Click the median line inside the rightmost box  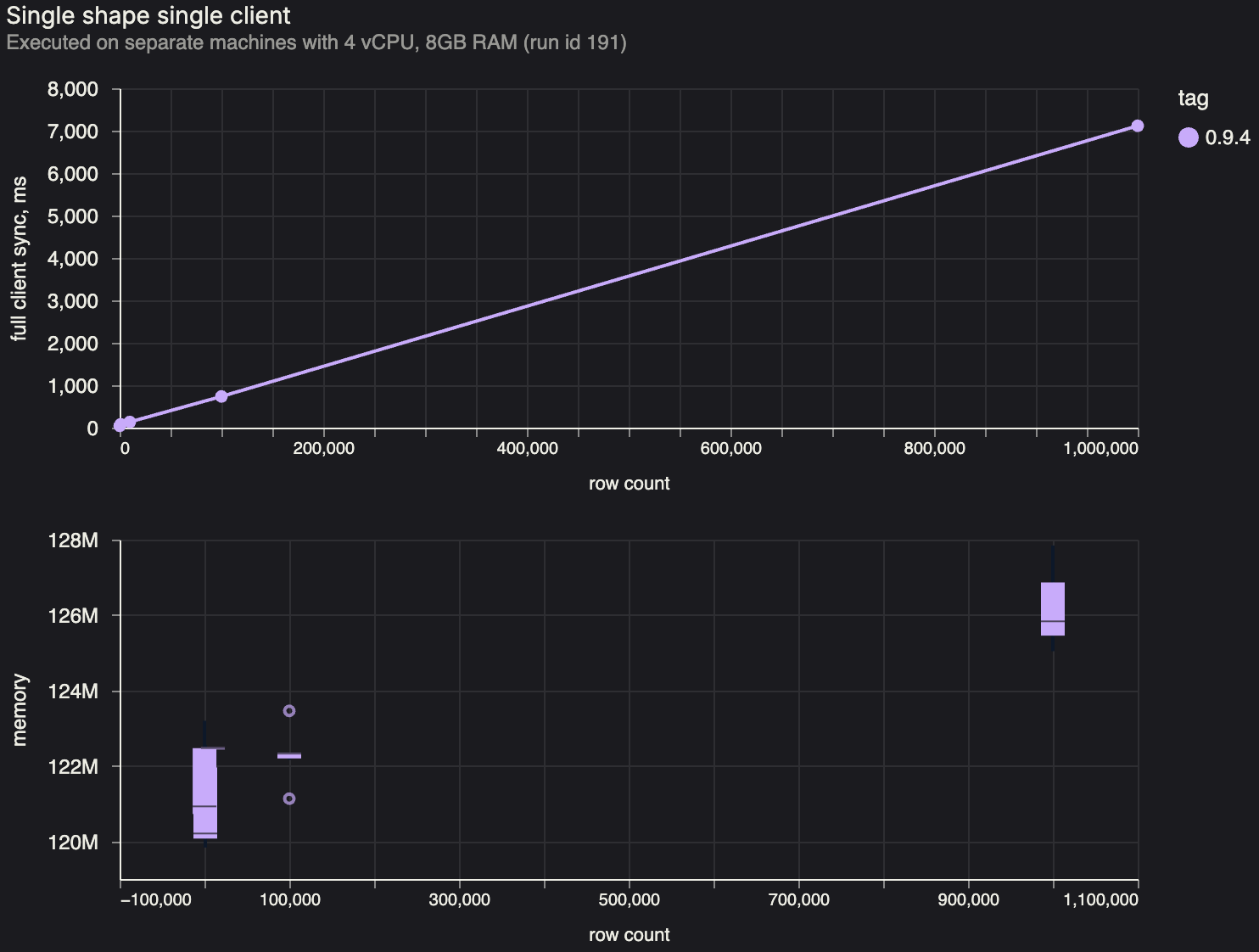[1052, 623]
